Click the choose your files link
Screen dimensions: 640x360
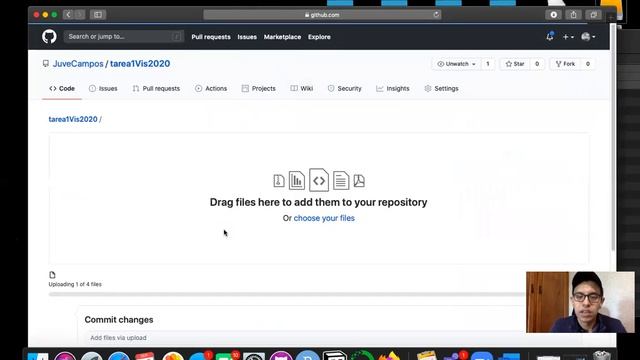(x=324, y=218)
